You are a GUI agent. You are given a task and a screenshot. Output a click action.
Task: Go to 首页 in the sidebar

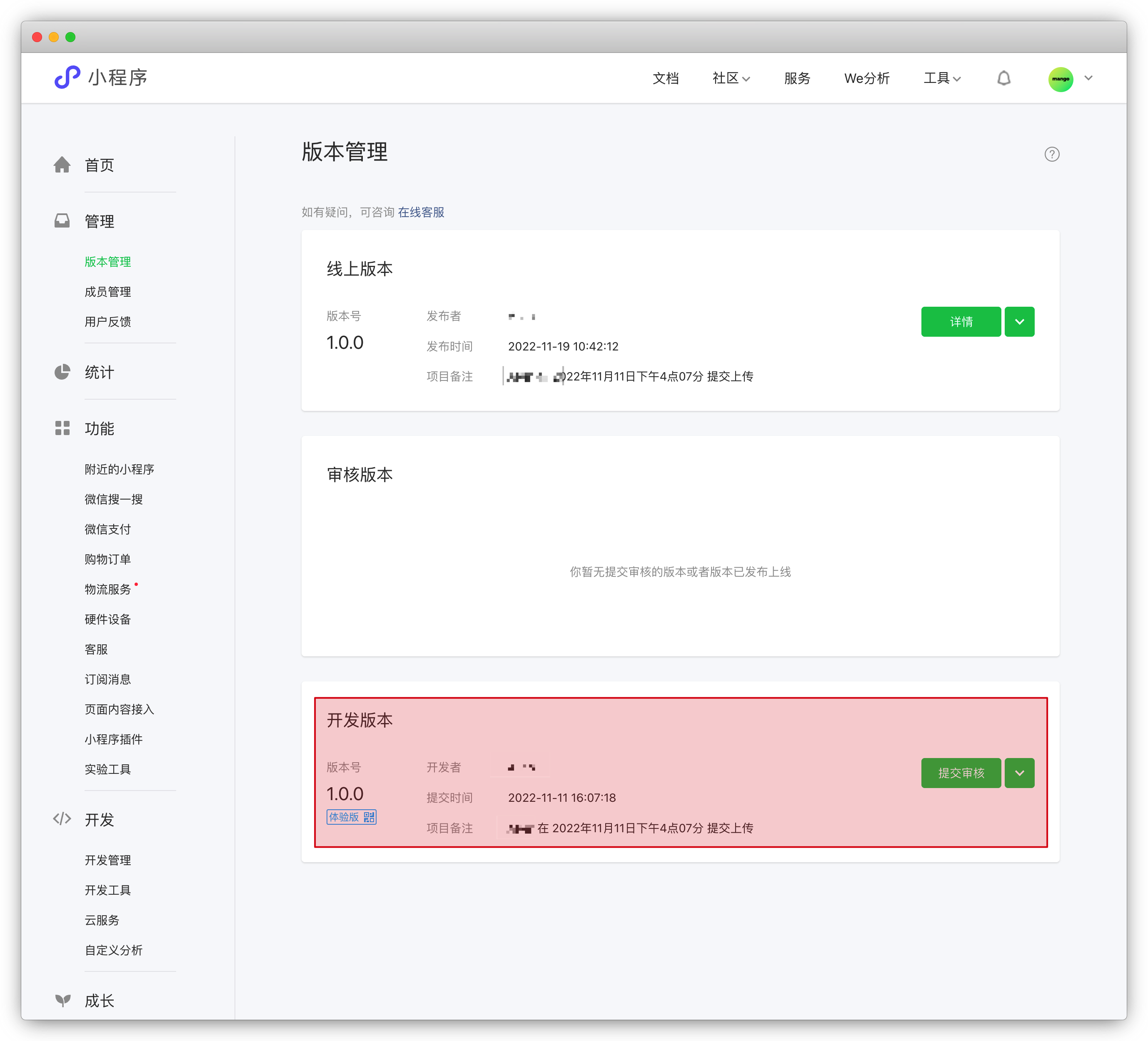click(99, 165)
